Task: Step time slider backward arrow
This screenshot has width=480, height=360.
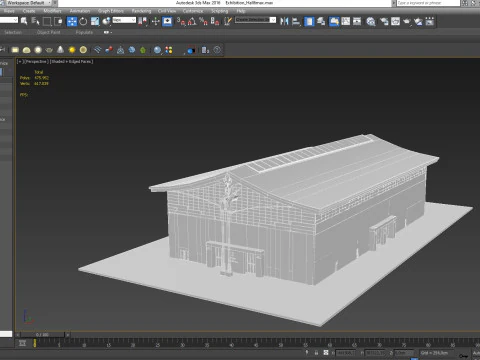Action: (x=18, y=334)
